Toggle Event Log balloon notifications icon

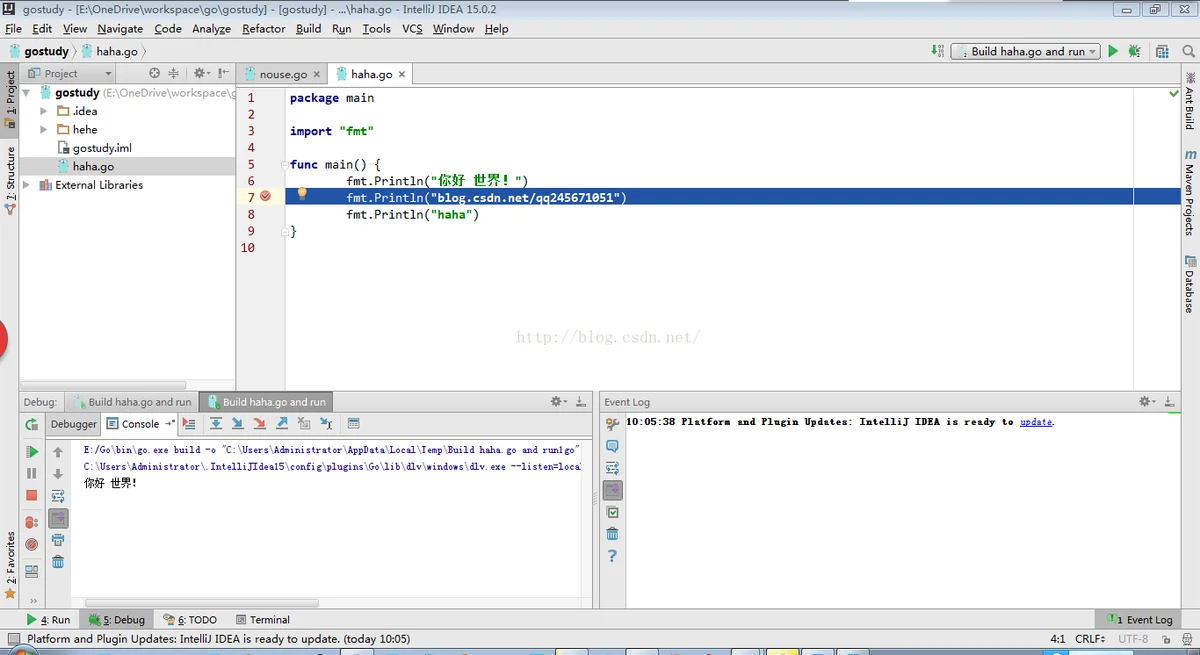[612, 446]
